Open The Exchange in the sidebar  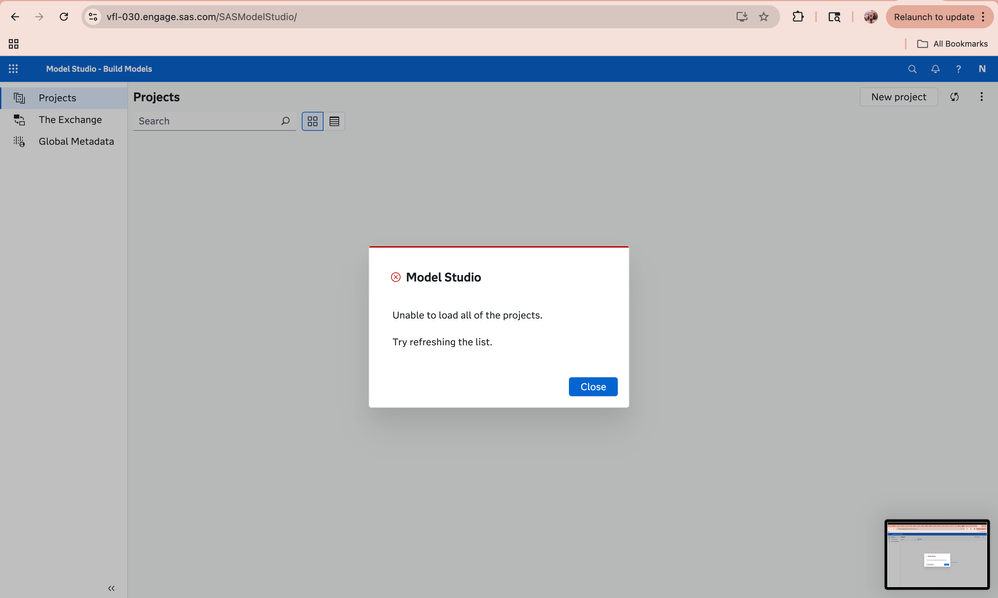pyautogui.click(x=64, y=120)
